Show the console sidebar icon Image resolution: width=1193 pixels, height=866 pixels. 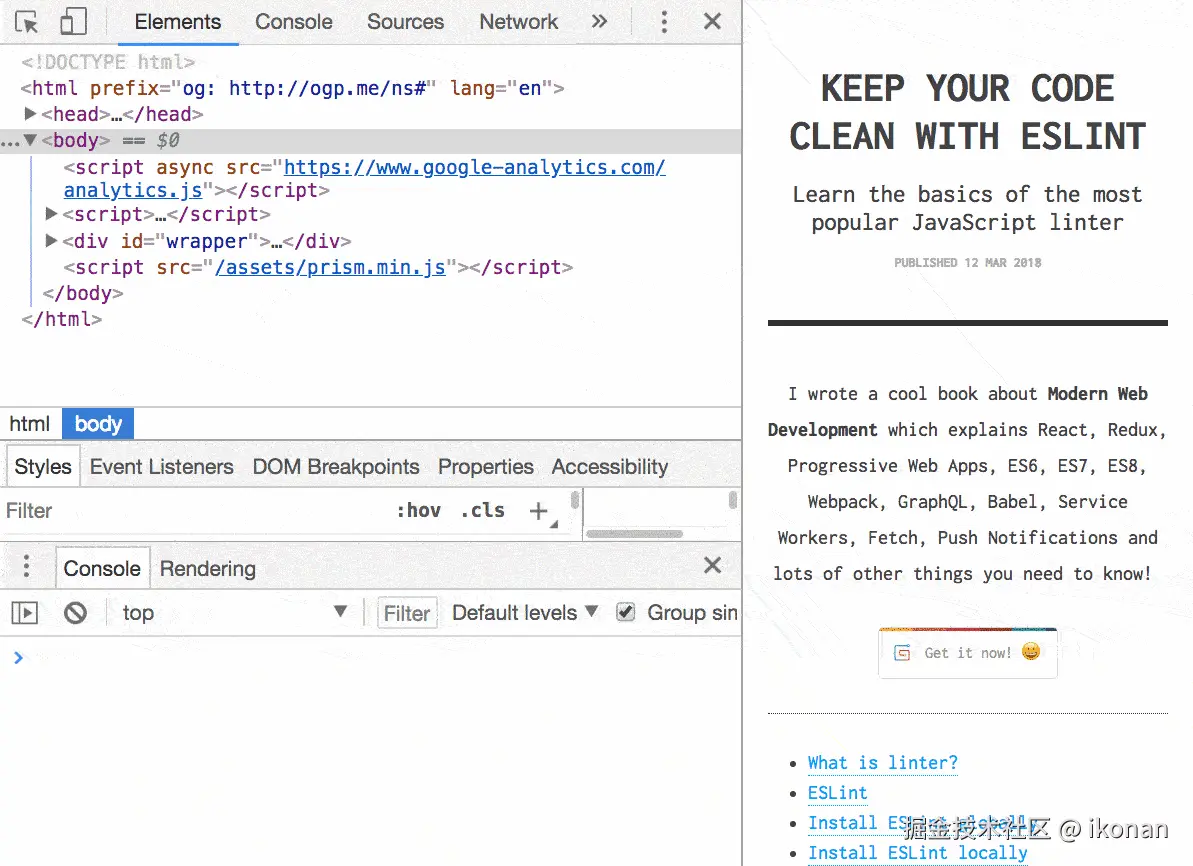(x=24, y=613)
